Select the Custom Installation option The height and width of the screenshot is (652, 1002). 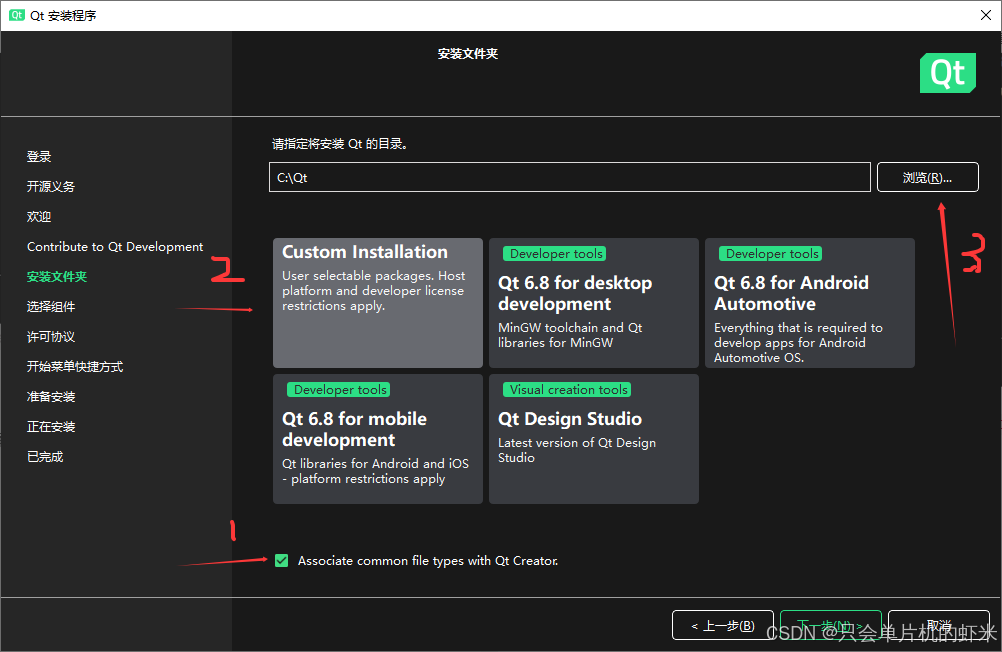377,300
